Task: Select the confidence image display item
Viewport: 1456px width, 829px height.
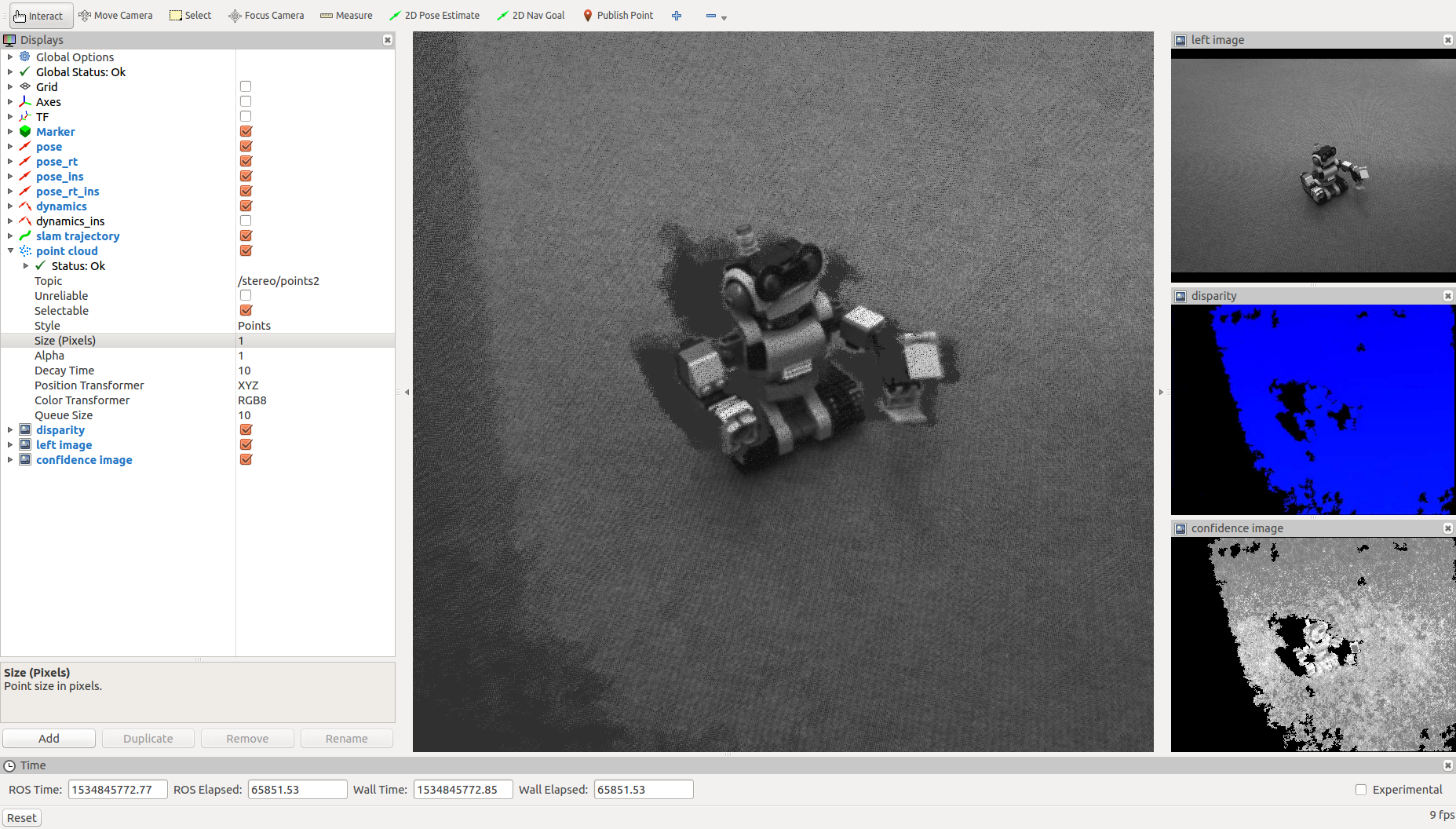Action: (84, 460)
